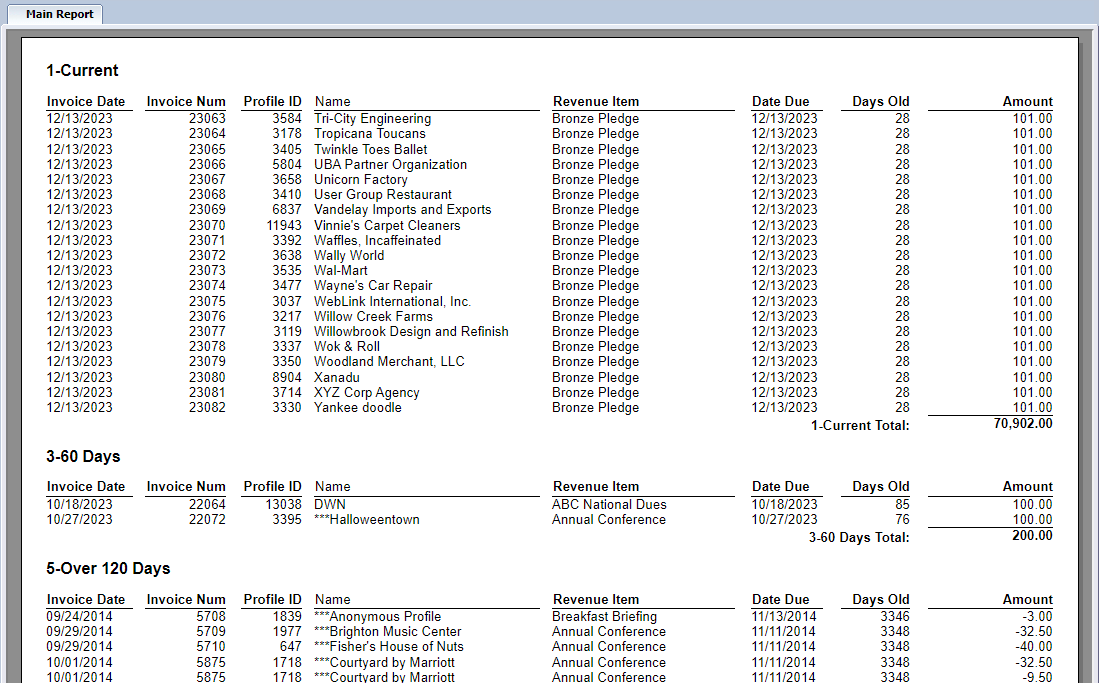Click ***Brighton Music Center name

pyautogui.click(x=388, y=632)
